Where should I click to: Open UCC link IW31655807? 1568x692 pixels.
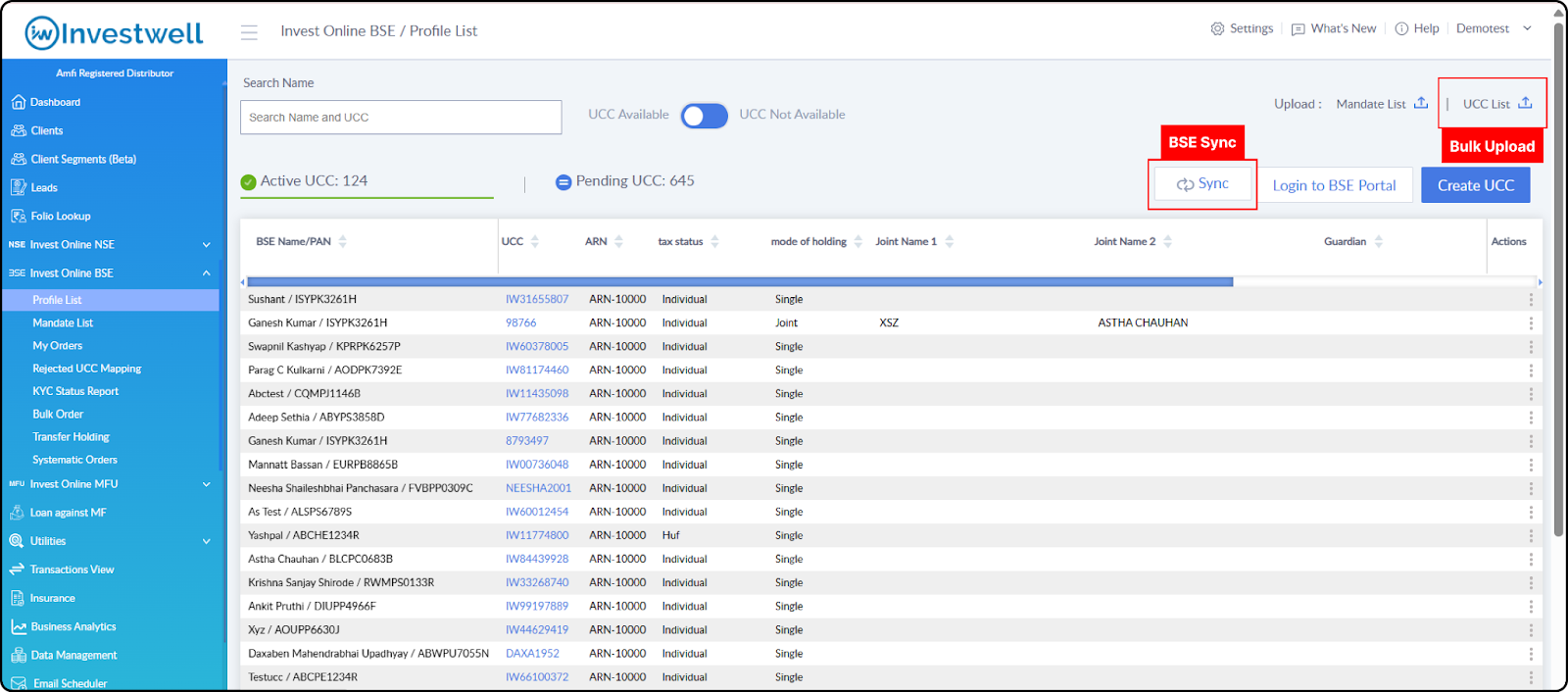coord(537,299)
